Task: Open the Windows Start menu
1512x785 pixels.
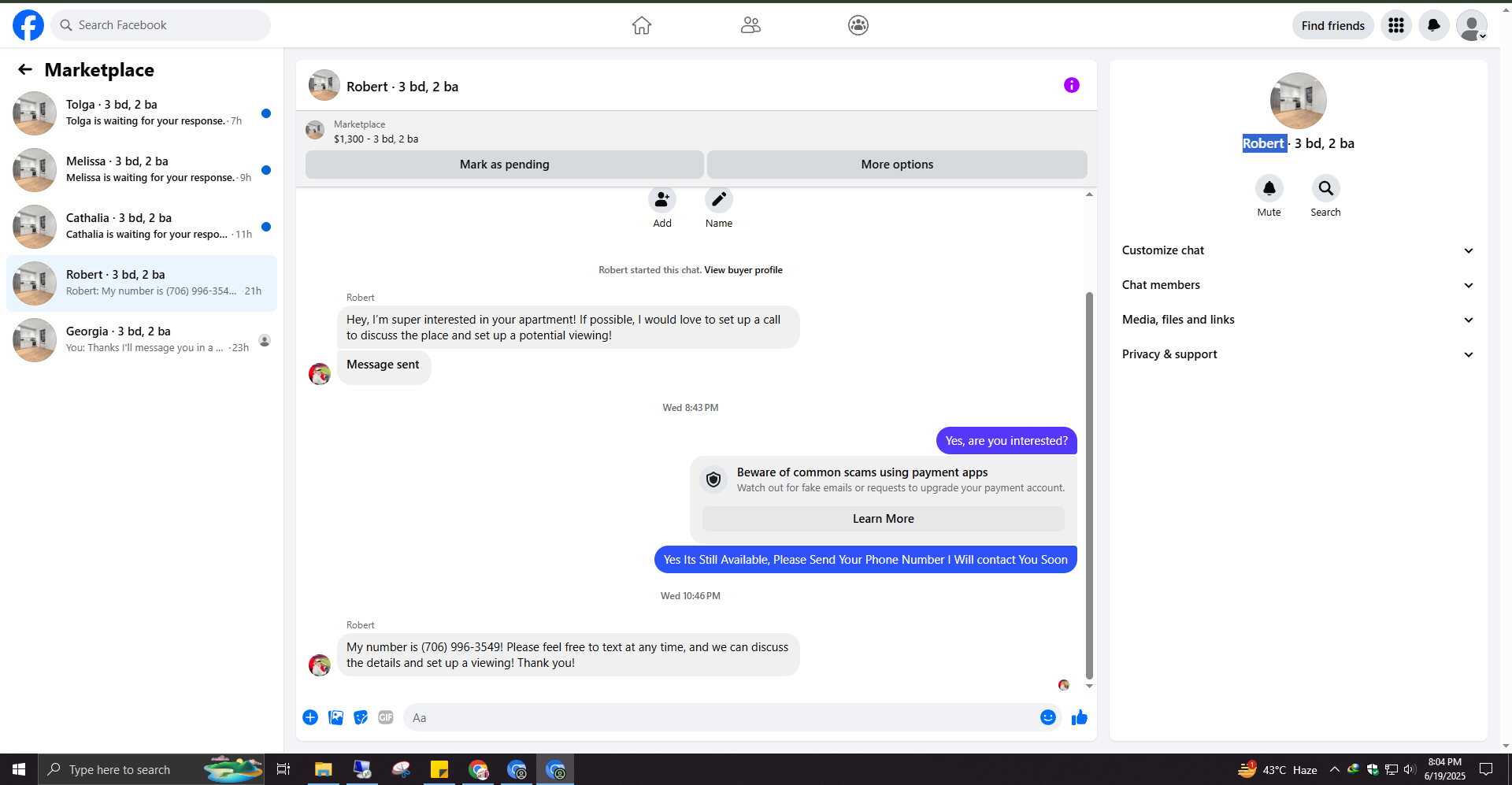Action: 19,769
